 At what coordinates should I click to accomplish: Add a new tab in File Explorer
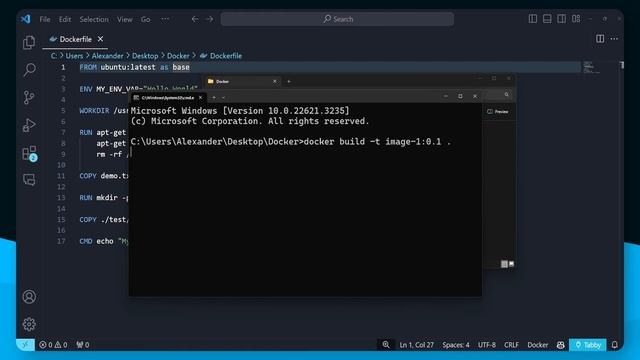click(289, 82)
